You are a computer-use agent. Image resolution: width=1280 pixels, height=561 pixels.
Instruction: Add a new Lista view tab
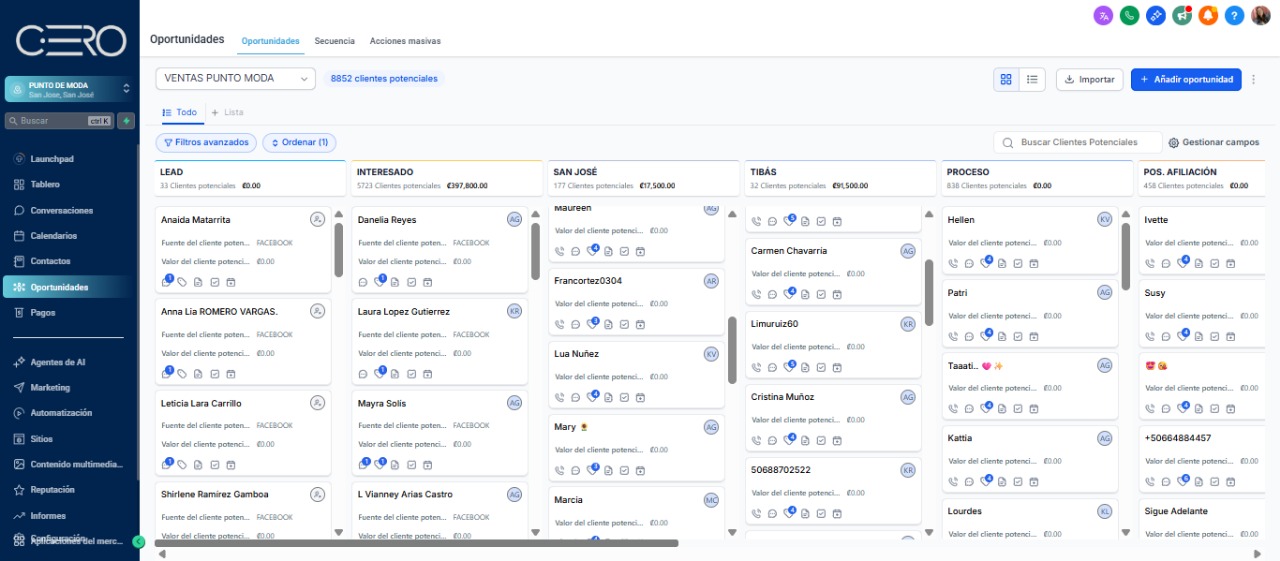(x=227, y=113)
